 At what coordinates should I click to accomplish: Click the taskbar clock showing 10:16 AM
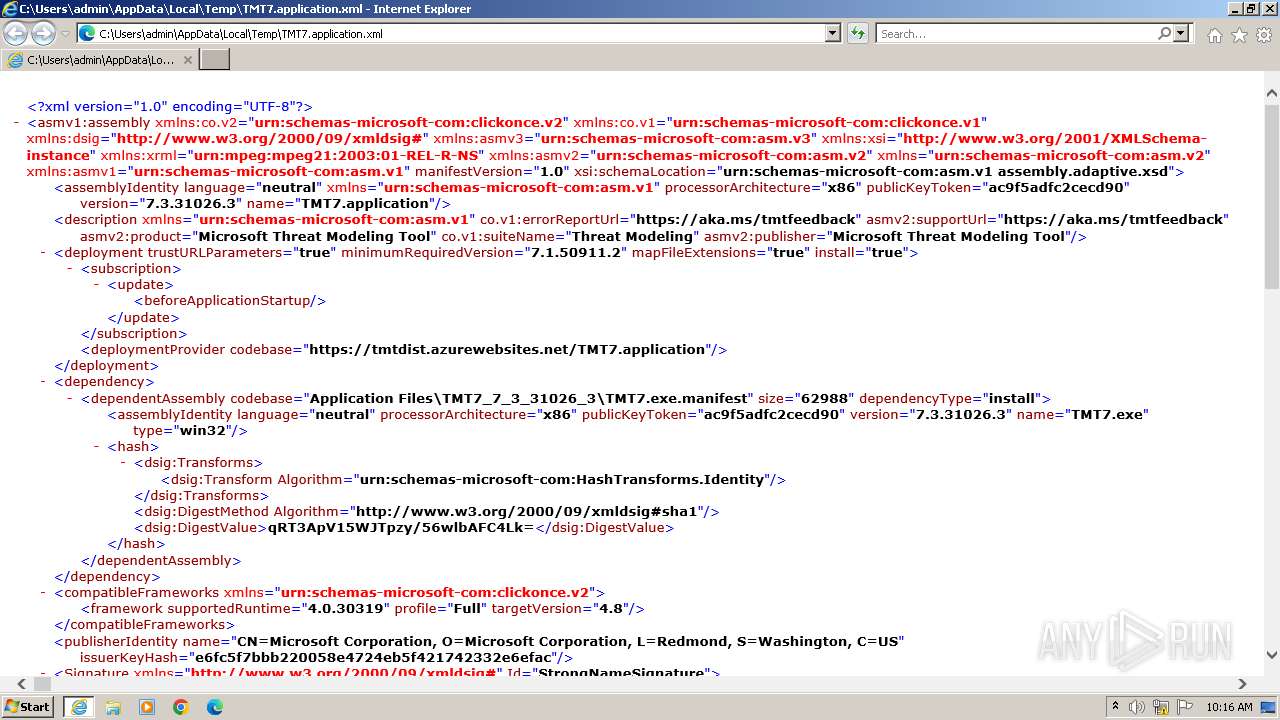1229,707
